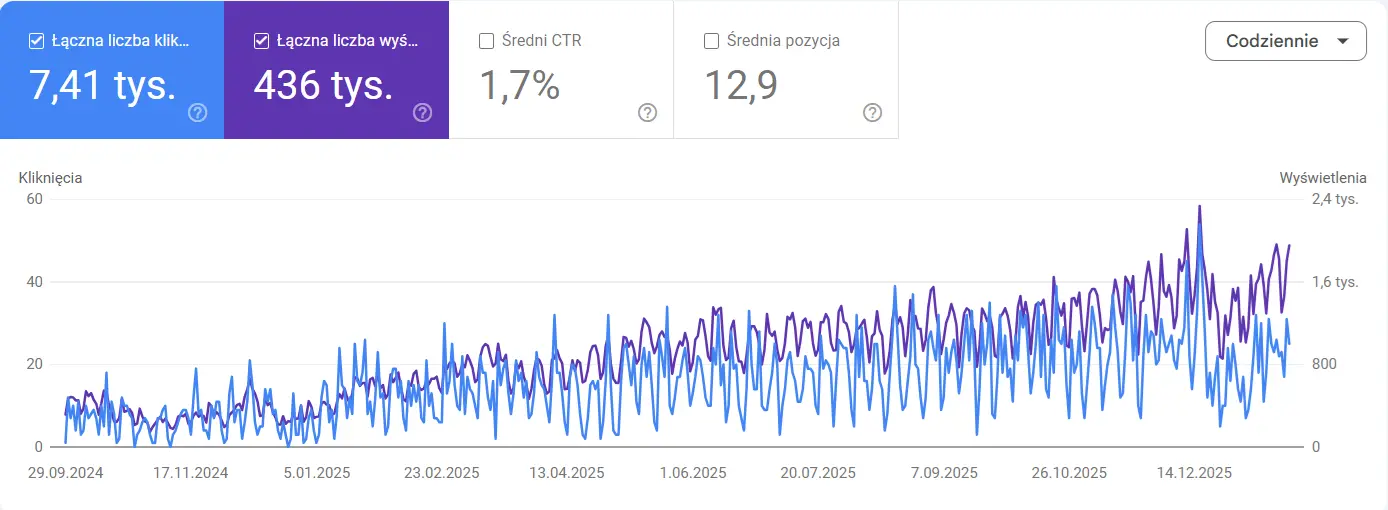The width and height of the screenshot is (1388, 510).
Task: Click help icon on Średni CTR card
Action: 648,112
